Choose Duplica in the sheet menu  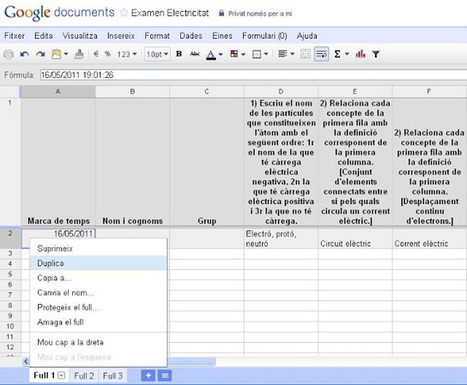click(x=98, y=263)
